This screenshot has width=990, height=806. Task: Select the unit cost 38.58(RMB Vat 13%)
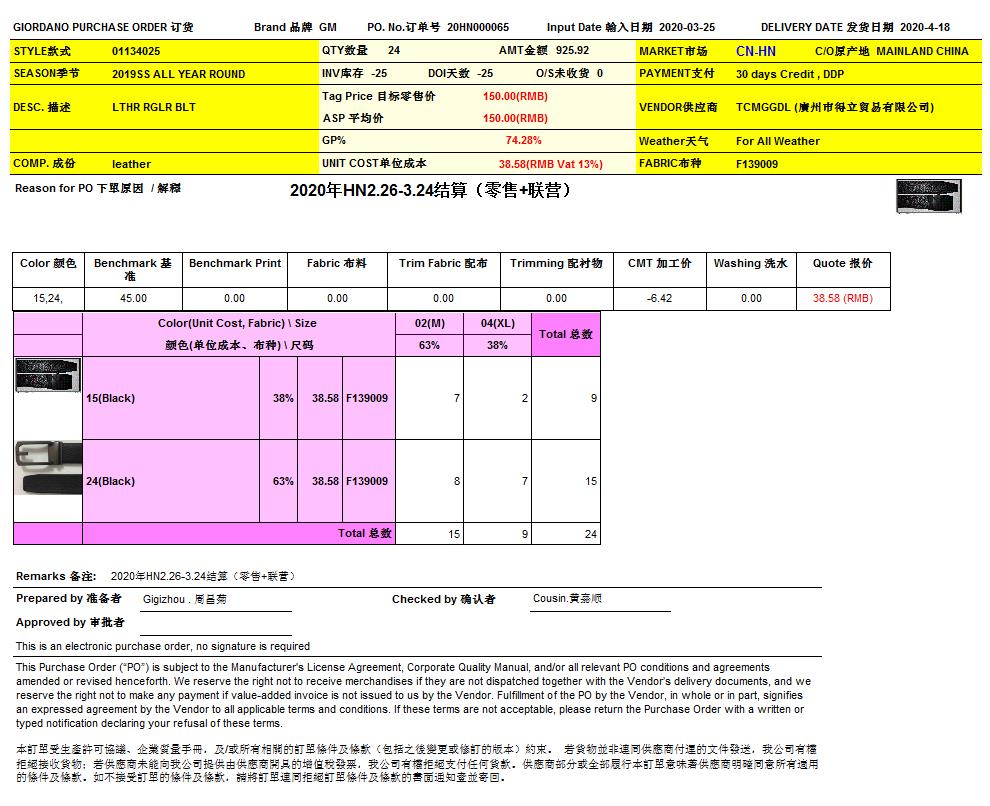point(550,164)
